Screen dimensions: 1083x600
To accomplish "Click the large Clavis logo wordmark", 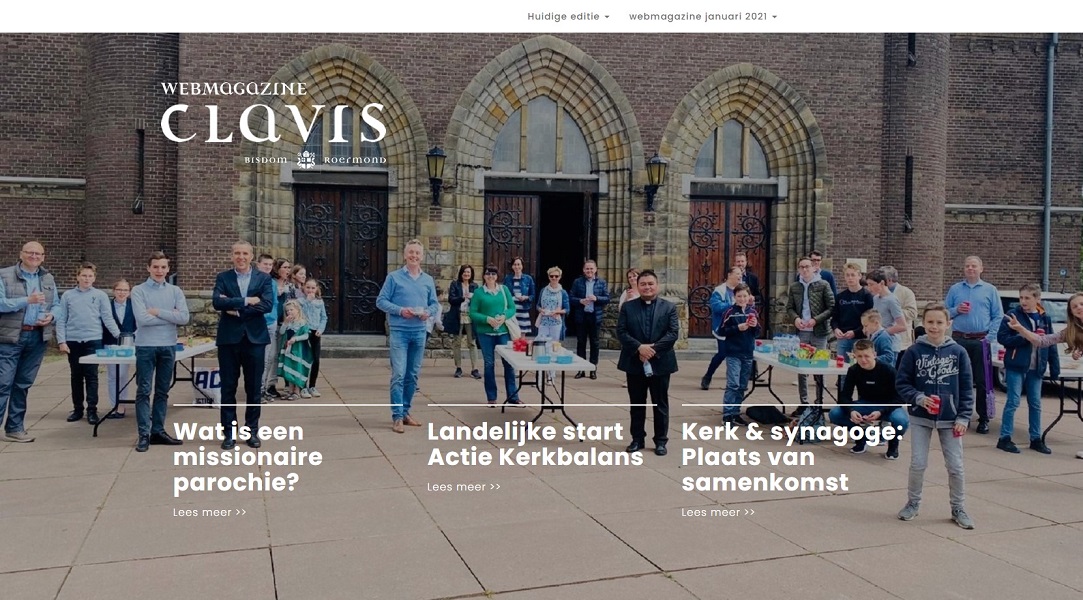I will [x=274, y=123].
